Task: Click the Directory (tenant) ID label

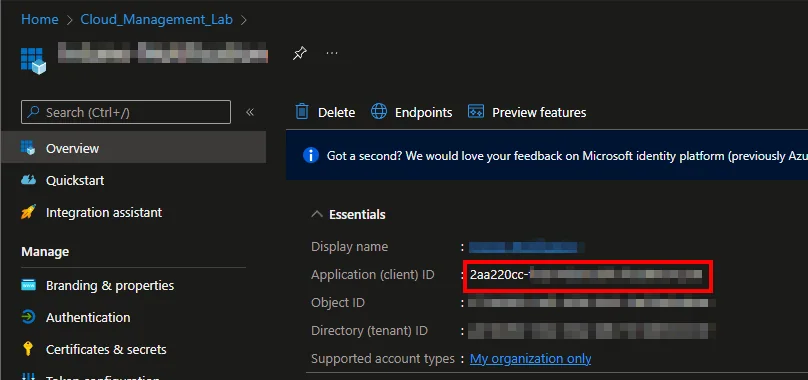Action: [369, 331]
